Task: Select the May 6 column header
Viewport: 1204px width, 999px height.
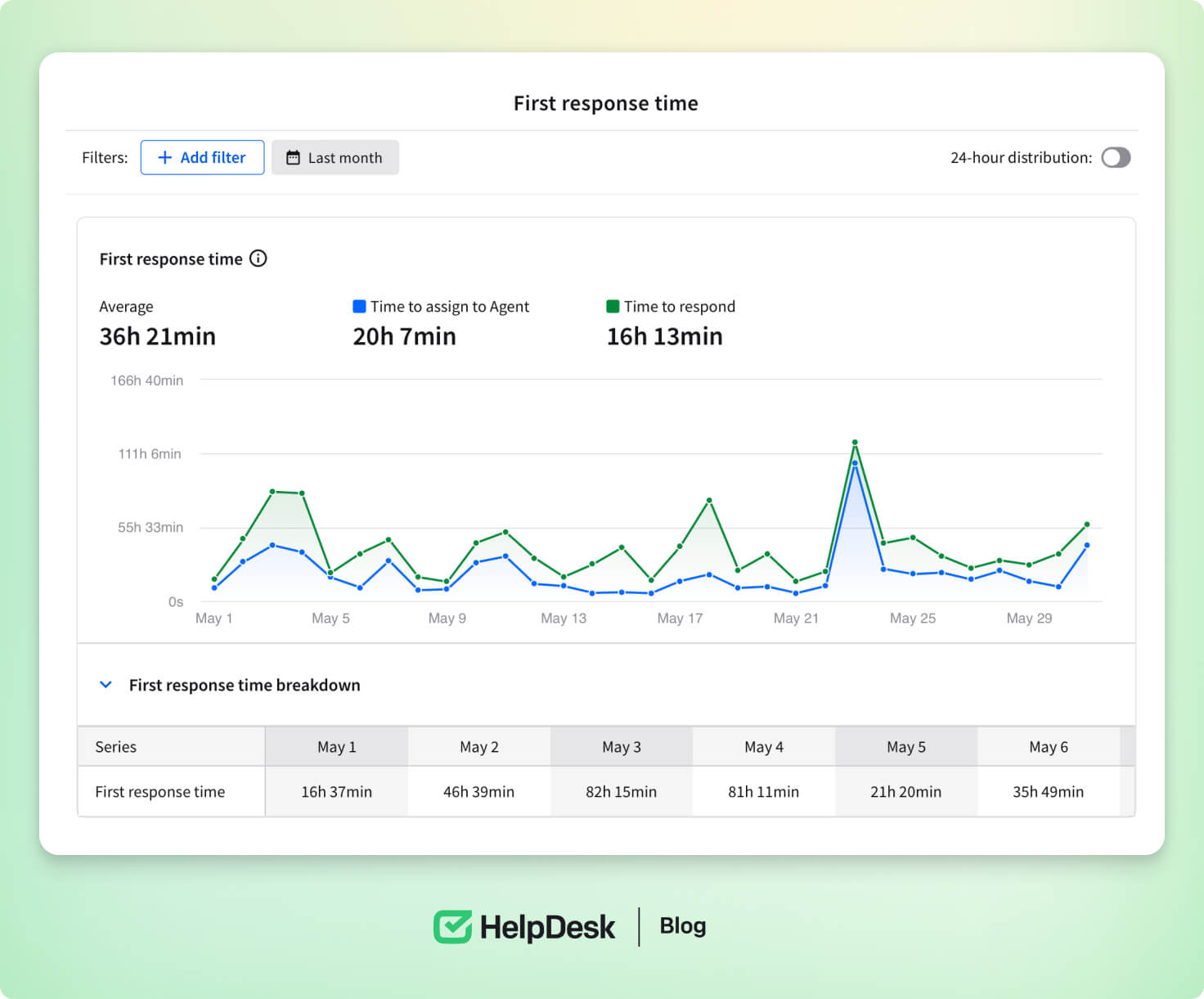Action: point(1048,747)
